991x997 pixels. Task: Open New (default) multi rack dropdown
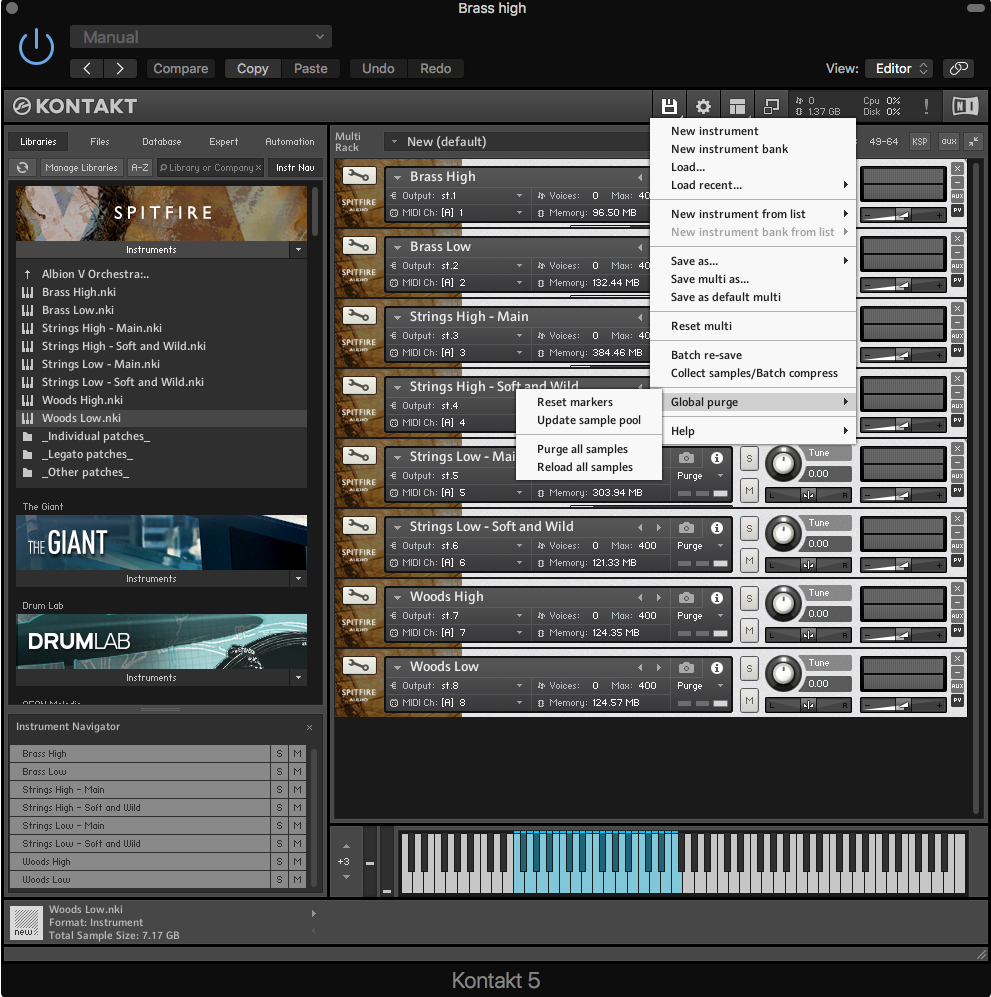515,141
